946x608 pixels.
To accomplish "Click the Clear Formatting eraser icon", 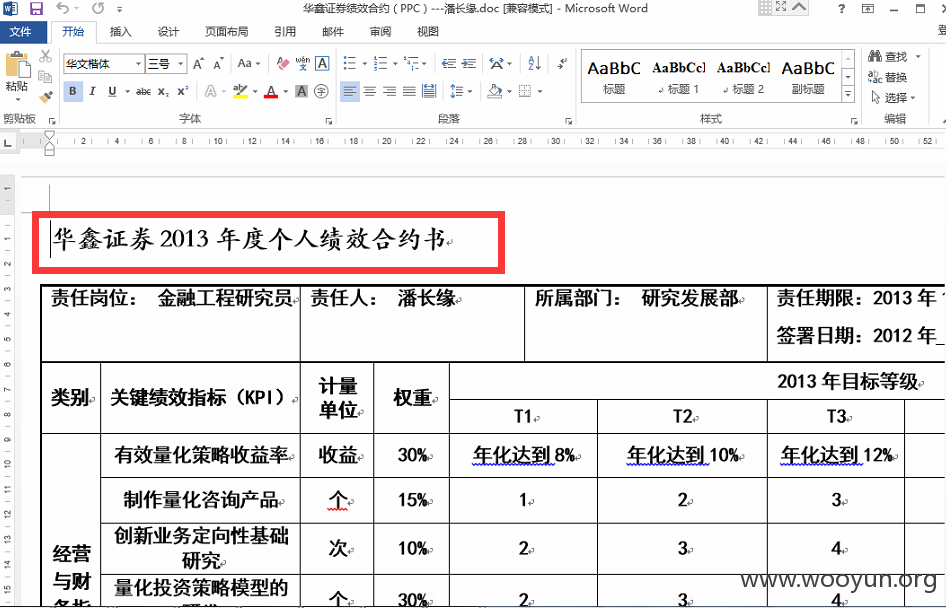I will tap(282, 63).
